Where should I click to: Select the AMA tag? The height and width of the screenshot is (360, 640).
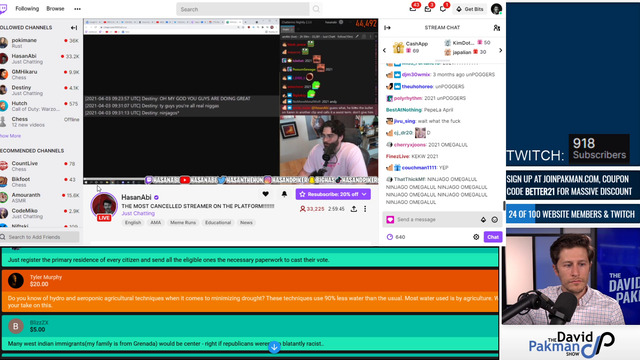156,222
